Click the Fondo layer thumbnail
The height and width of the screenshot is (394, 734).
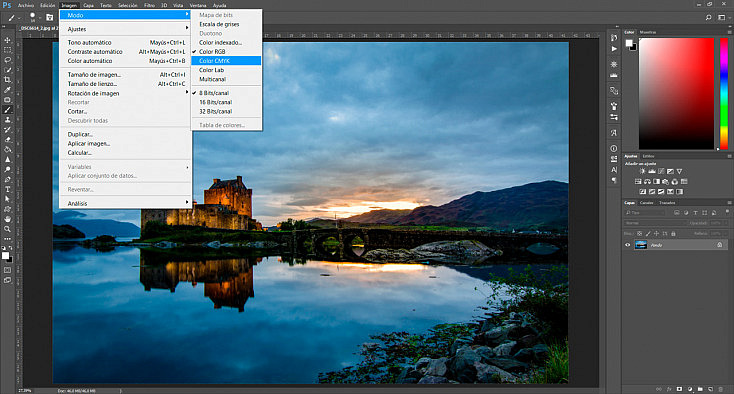(640, 245)
